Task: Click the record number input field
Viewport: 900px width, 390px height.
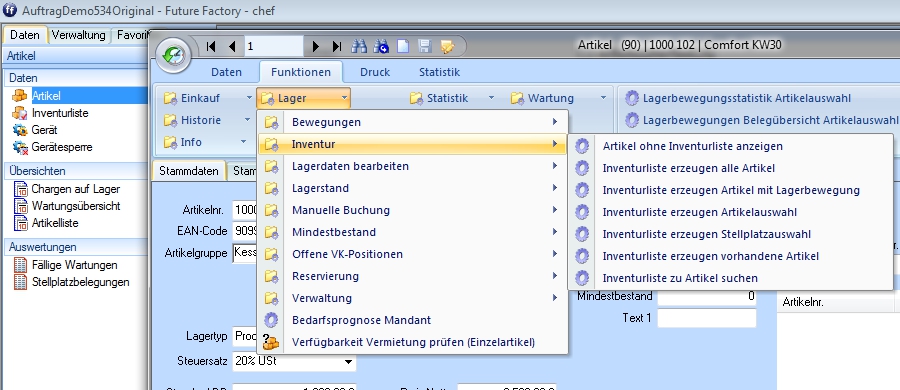Action: click(x=274, y=47)
